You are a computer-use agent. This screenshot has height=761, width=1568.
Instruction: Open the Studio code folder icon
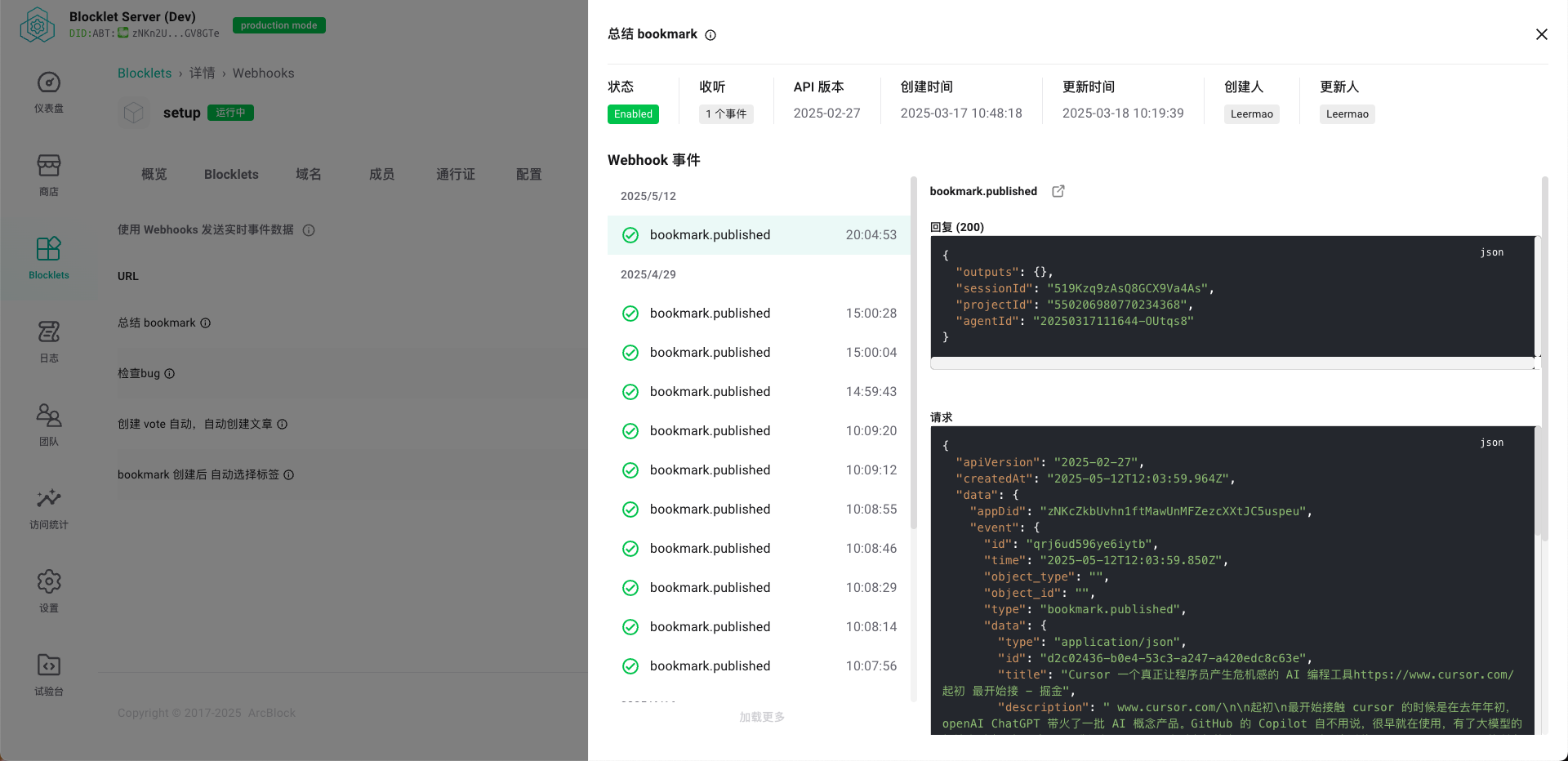tap(48, 665)
